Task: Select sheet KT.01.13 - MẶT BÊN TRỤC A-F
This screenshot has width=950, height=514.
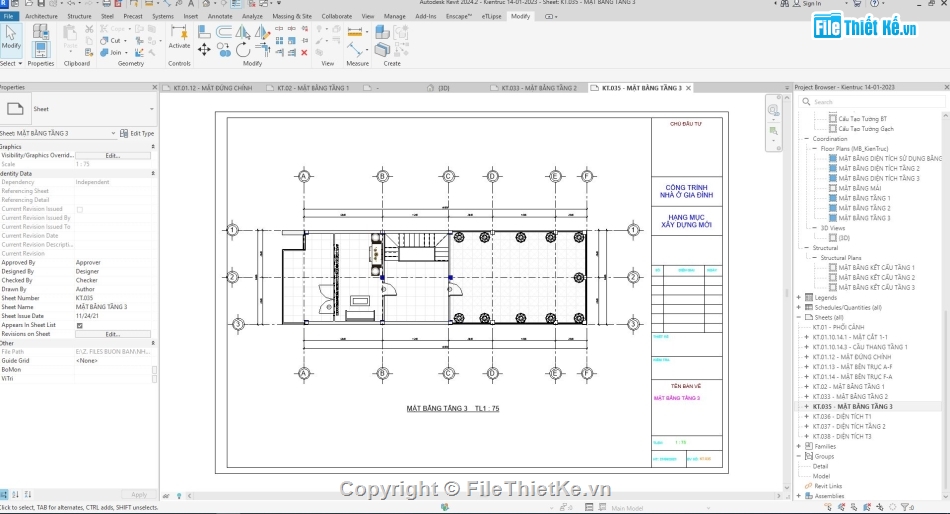Action: [852, 367]
